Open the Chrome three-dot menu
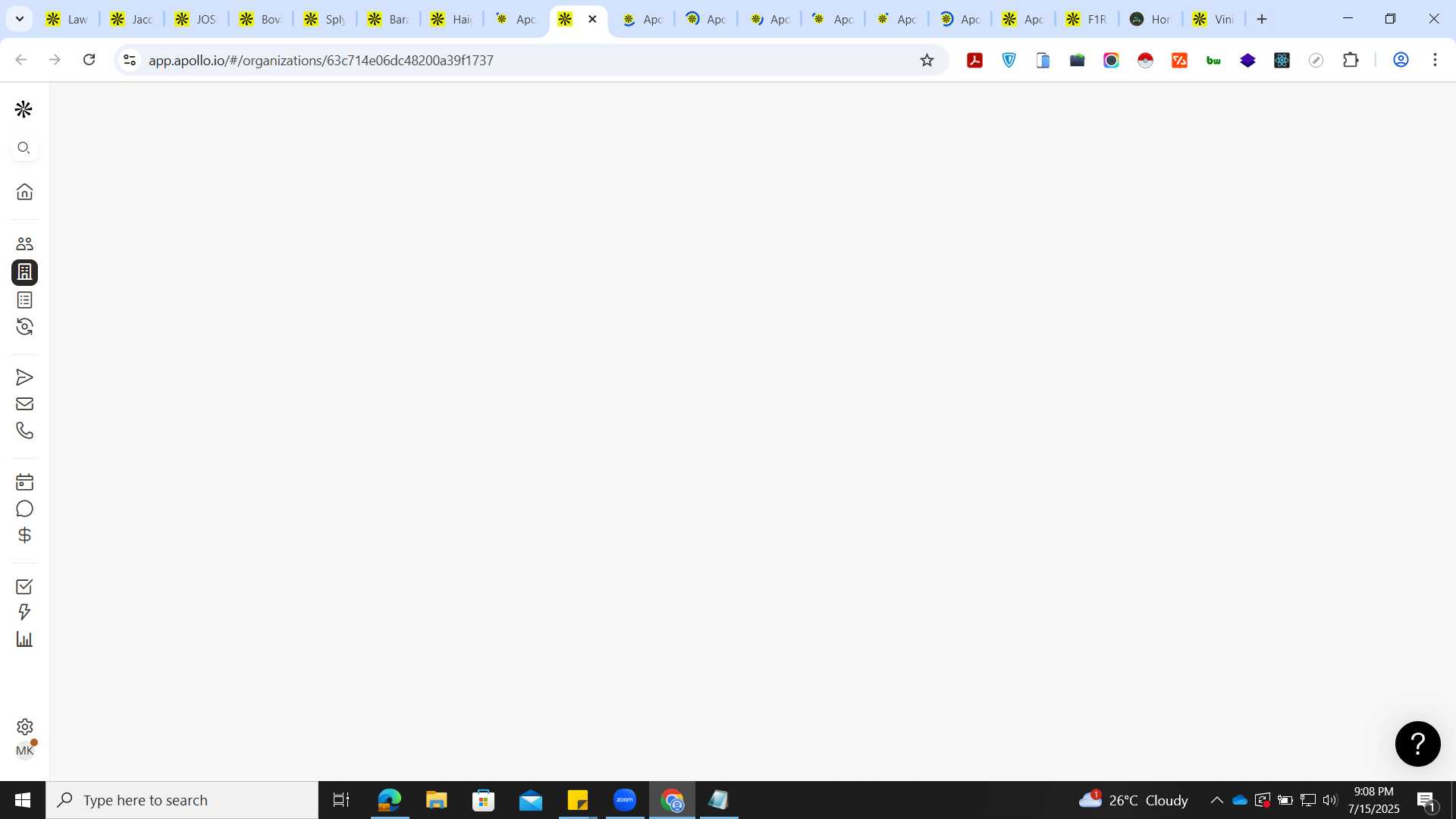The height and width of the screenshot is (819, 1456). pos(1435,60)
